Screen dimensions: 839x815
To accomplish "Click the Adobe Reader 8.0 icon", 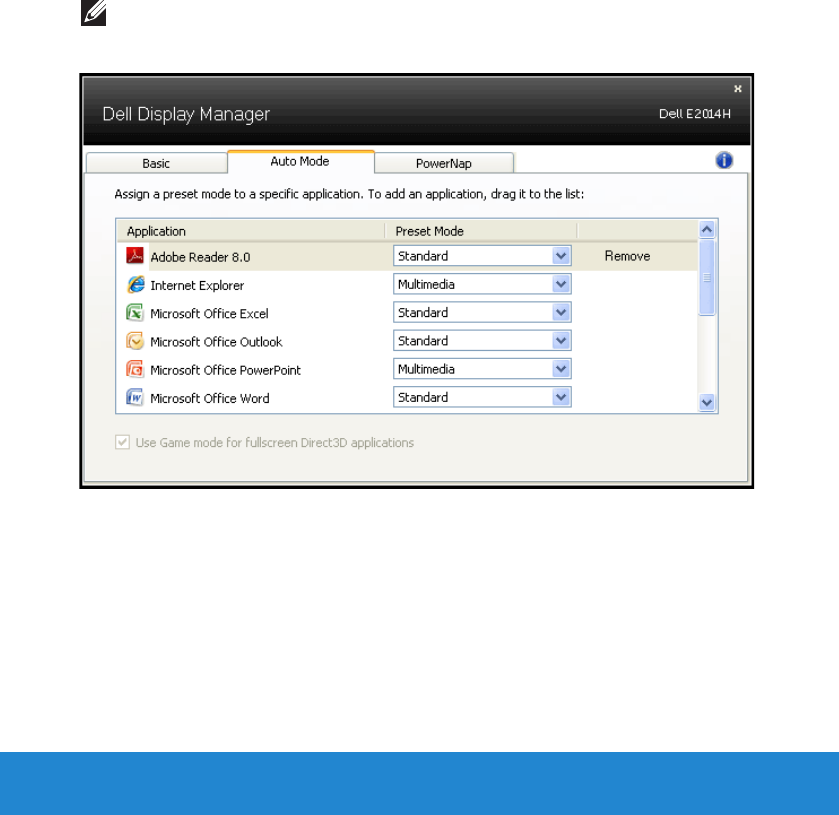I will [135, 256].
